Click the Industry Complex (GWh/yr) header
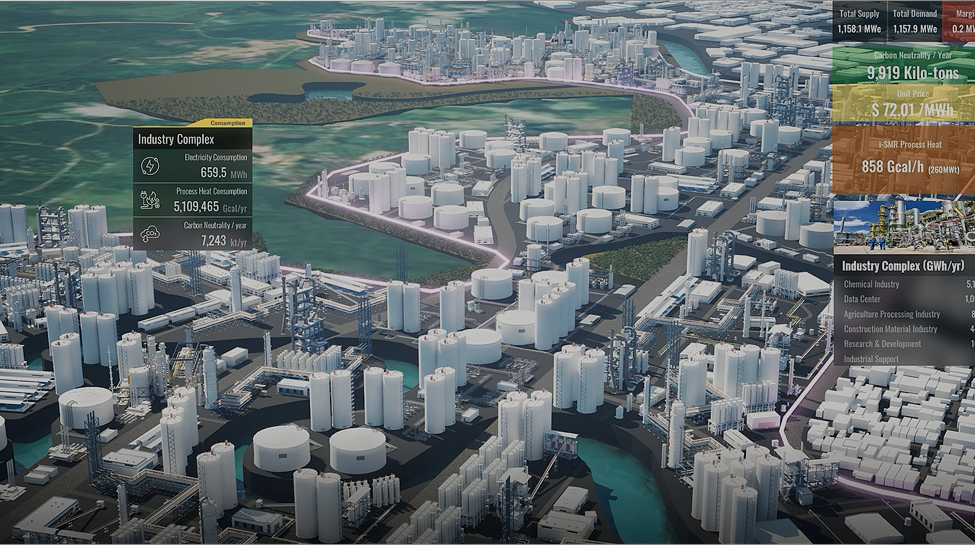975x545 pixels. [903, 266]
